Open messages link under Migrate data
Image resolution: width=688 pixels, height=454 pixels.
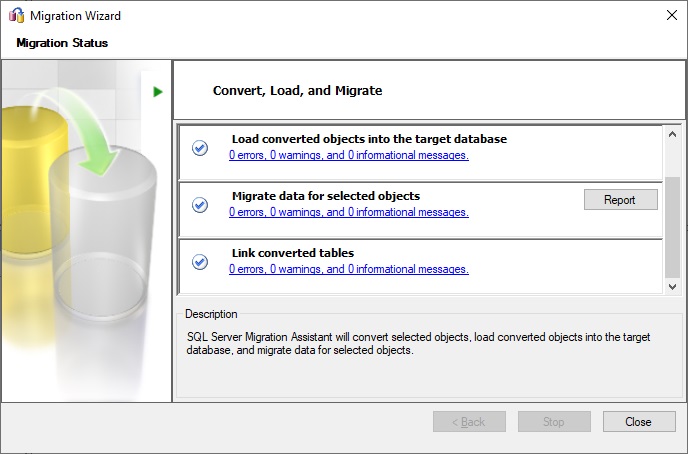349,212
